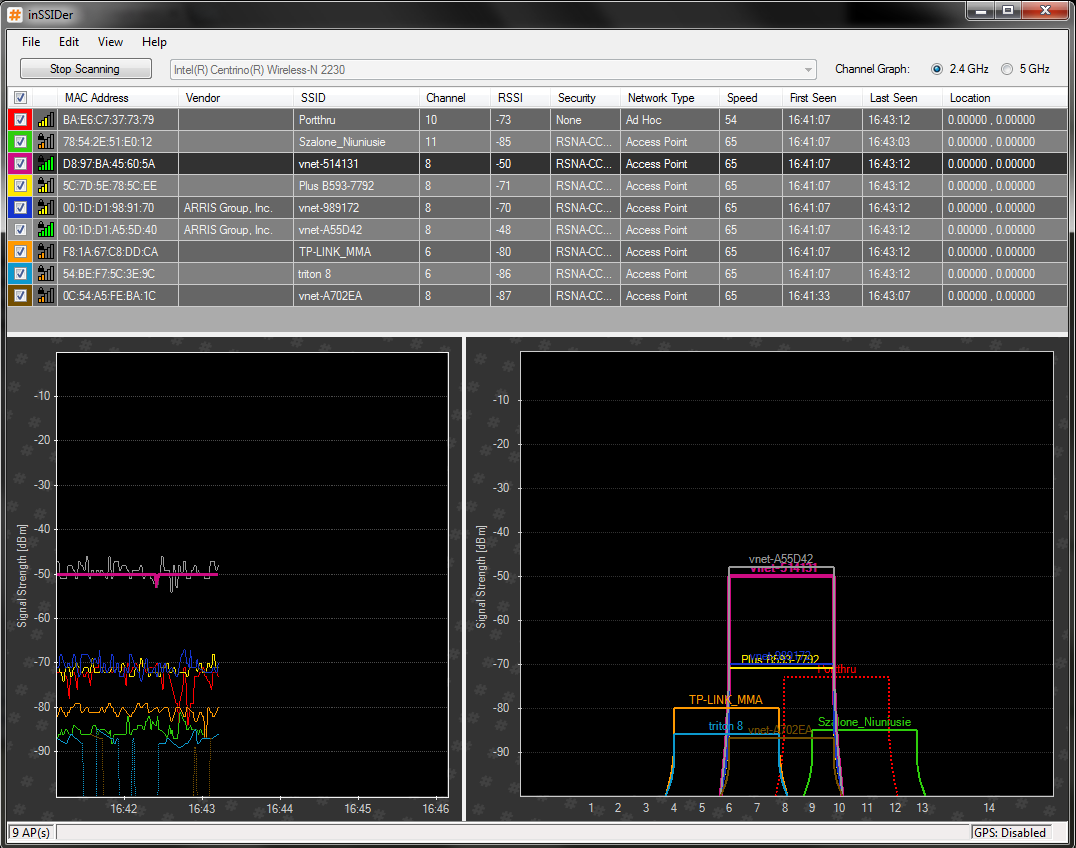The image size is (1076, 848).
Task: Click the signal icon for Szalone_Niuniusie row
Action: [45, 142]
